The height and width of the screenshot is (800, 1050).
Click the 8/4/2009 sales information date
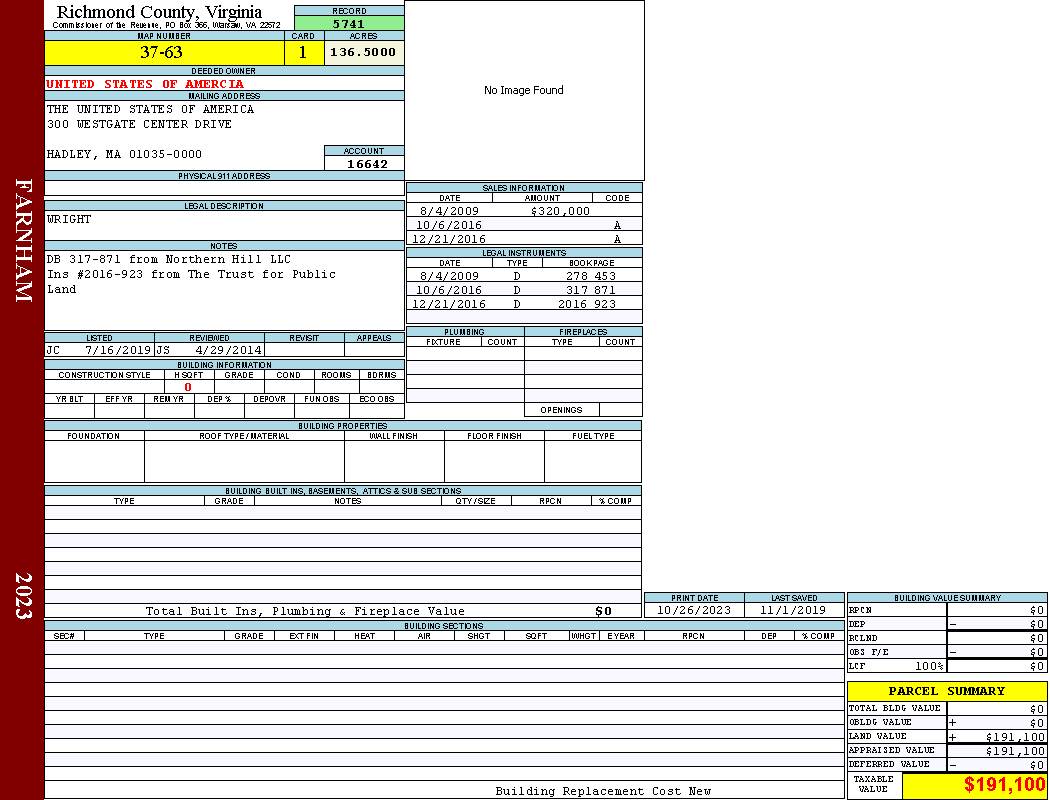coord(449,212)
